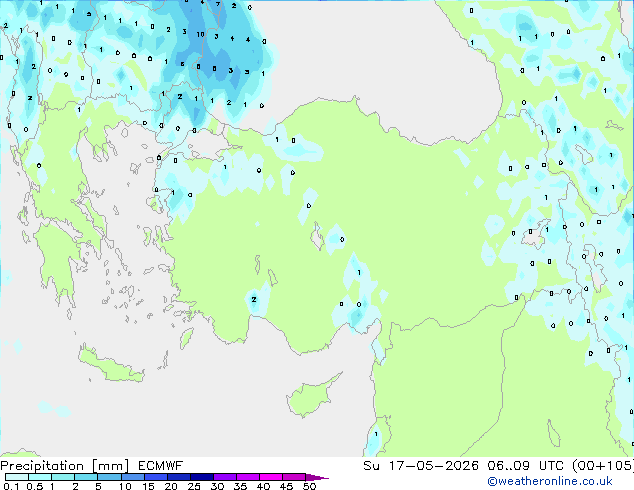
Task: Select the 25–30 mm dark blue legend swatch
Action: tap(202, 477)
